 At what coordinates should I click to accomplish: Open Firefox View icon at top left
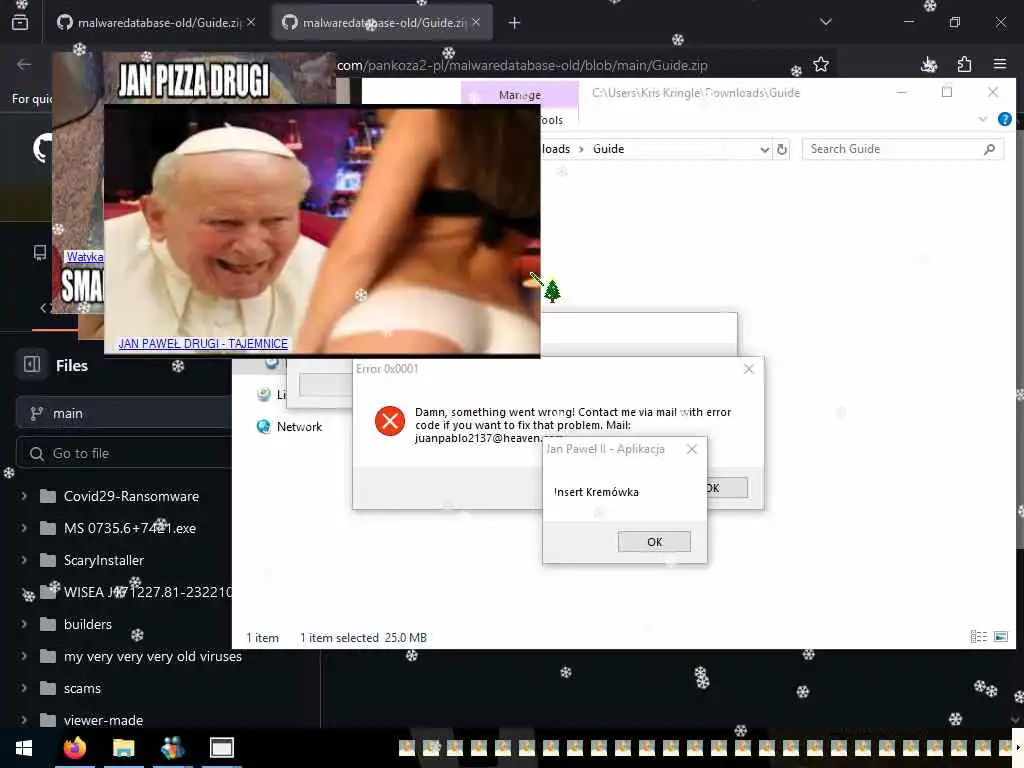(20, 22)
